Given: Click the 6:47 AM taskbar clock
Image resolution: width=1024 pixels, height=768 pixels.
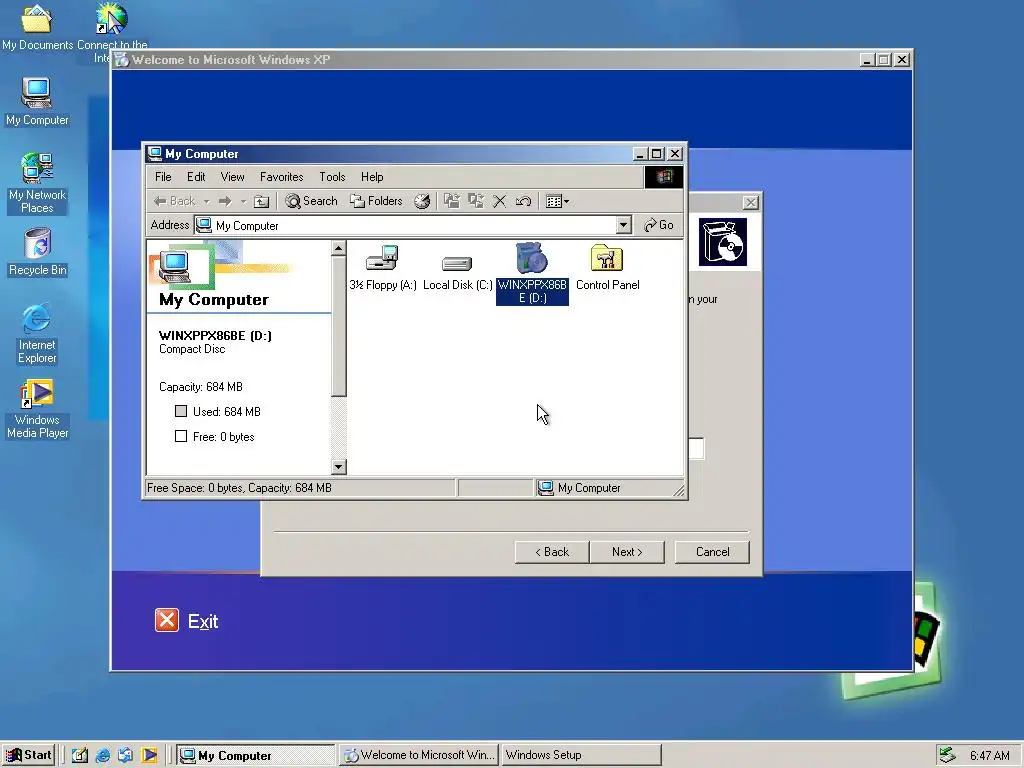Looking at the screenshot, I should (x=989, y=756).
